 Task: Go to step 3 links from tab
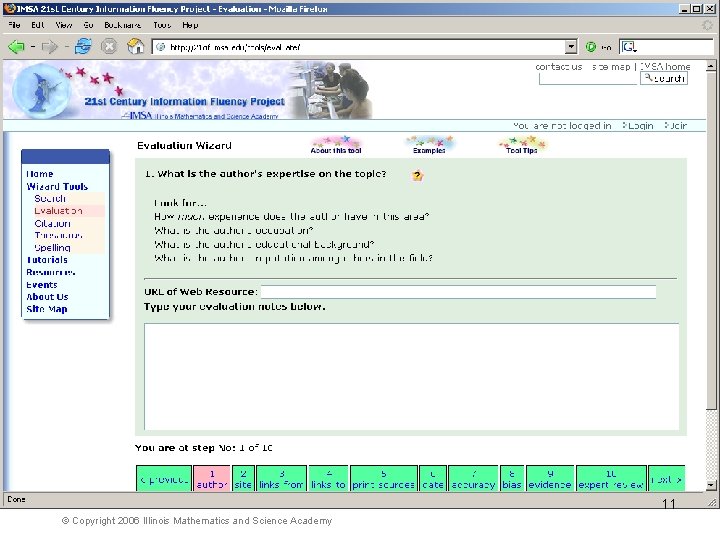(x=281, y=479)
